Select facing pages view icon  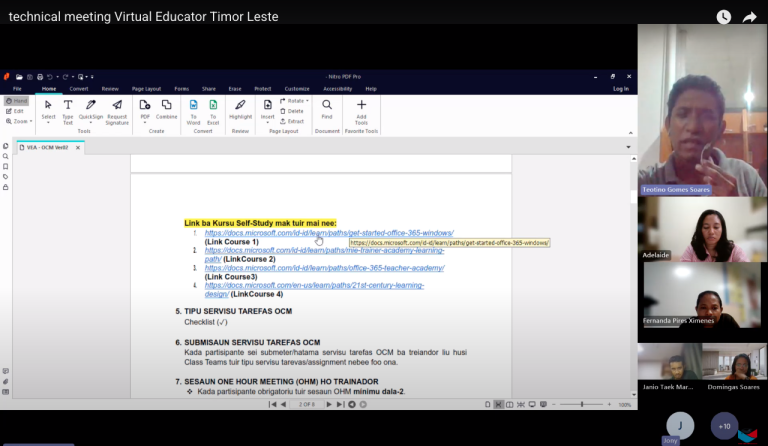coord(509,404)
